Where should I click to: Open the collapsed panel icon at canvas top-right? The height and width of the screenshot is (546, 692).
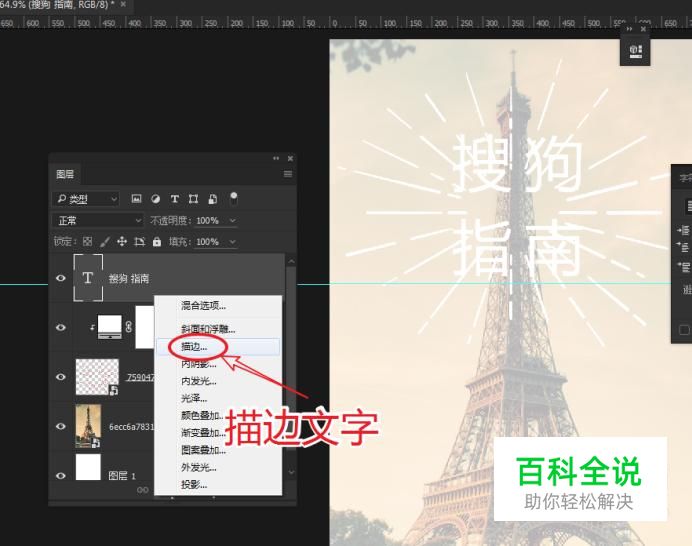click(635, 51)
